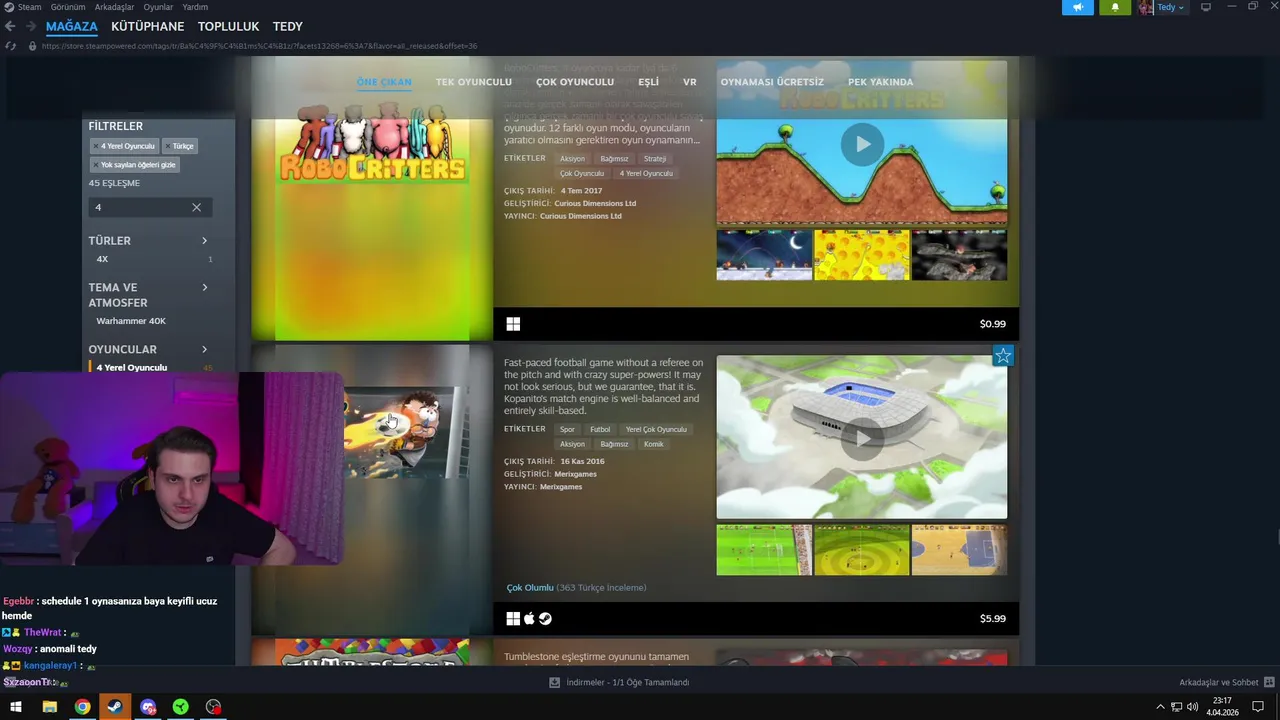Play the Kopanito stadium trailer video
This screenshot has width=1280, height=720.
coord(862,437)
